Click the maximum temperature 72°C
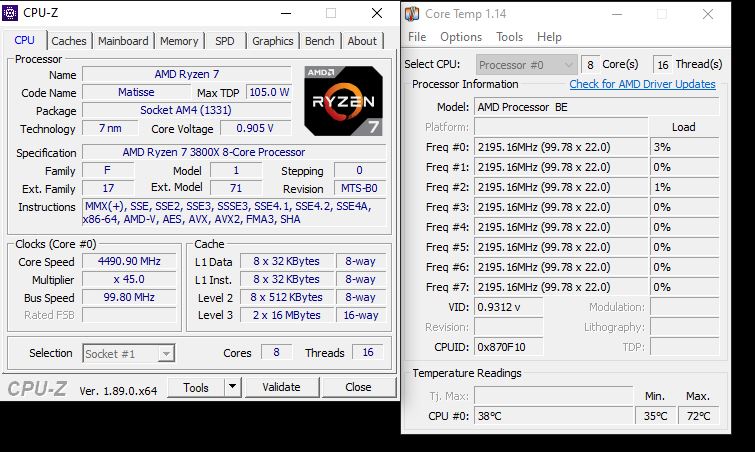This screenshot has height=452, width=755. [698, 416]
